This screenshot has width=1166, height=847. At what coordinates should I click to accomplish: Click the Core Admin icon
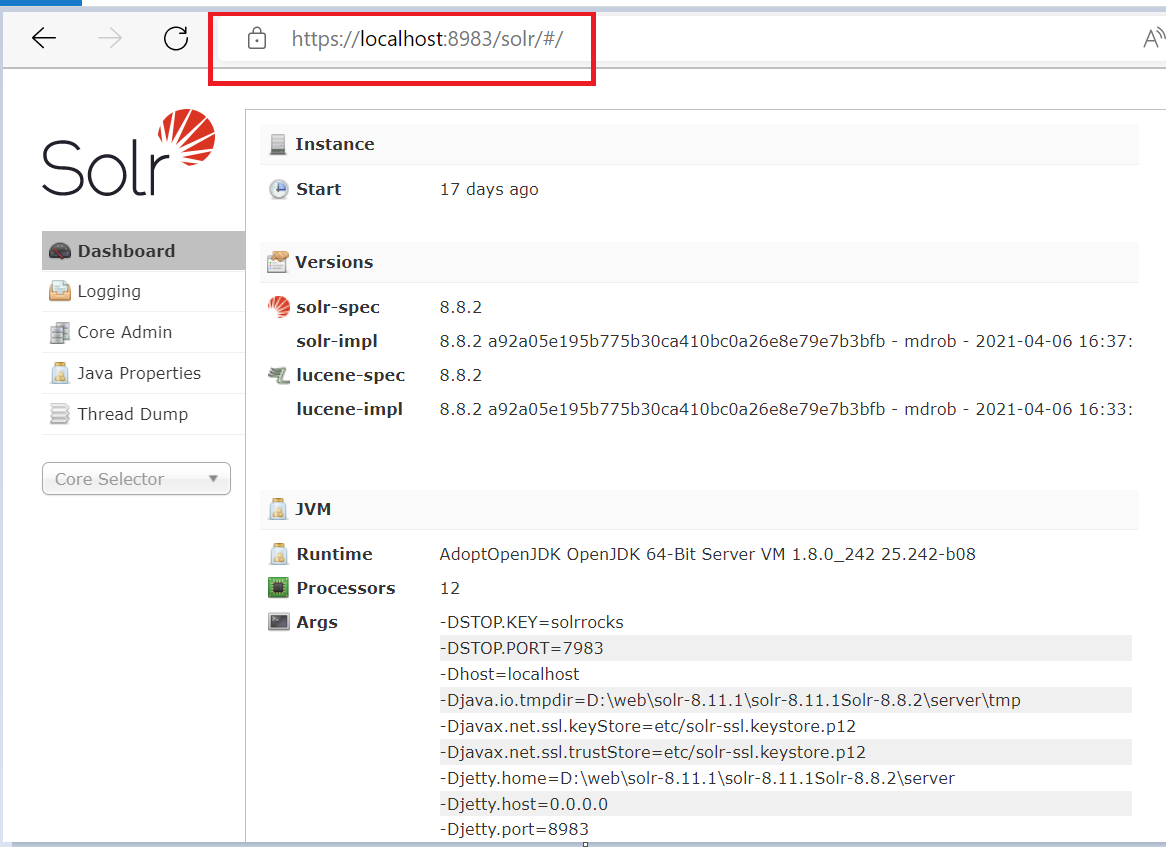pyautogui.click(x=59, y=332)
